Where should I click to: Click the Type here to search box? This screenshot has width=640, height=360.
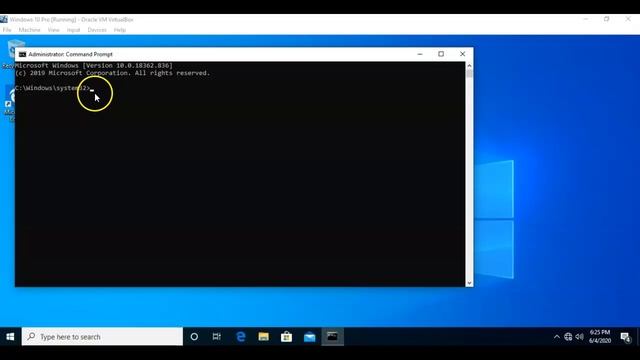pos(102,337)
